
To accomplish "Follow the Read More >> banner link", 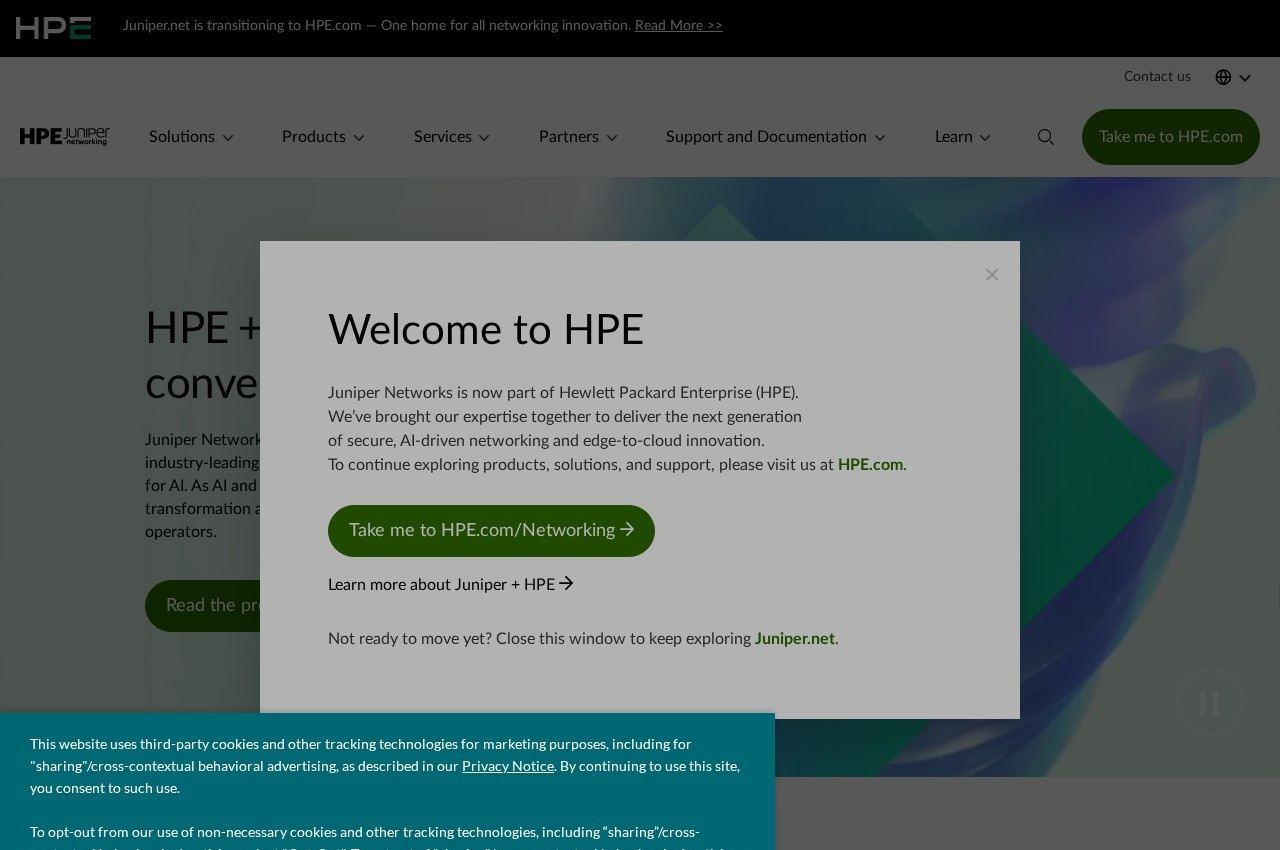I will [679, 26].
